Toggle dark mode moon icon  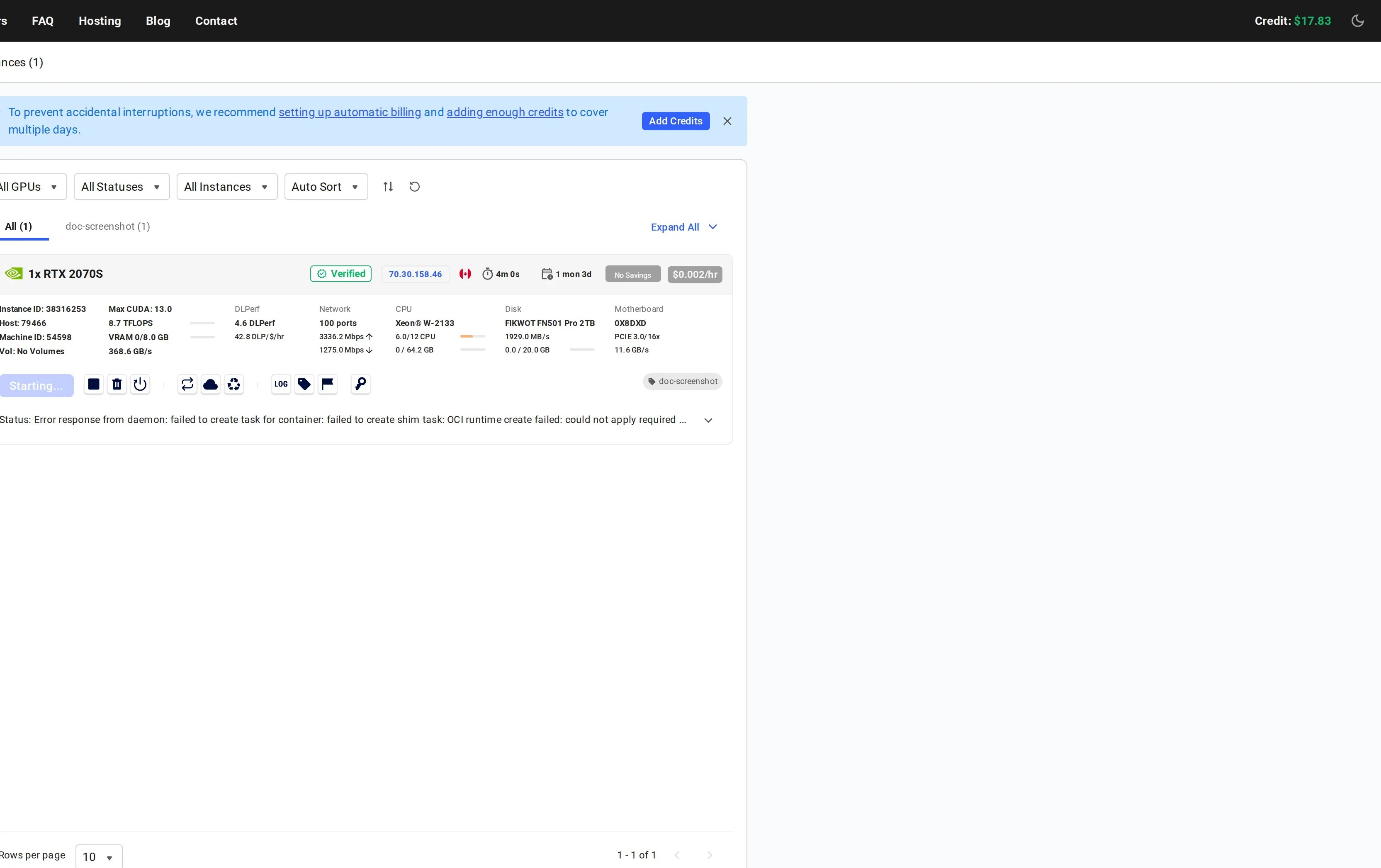pyautogui.click(x=1357, y=21)
